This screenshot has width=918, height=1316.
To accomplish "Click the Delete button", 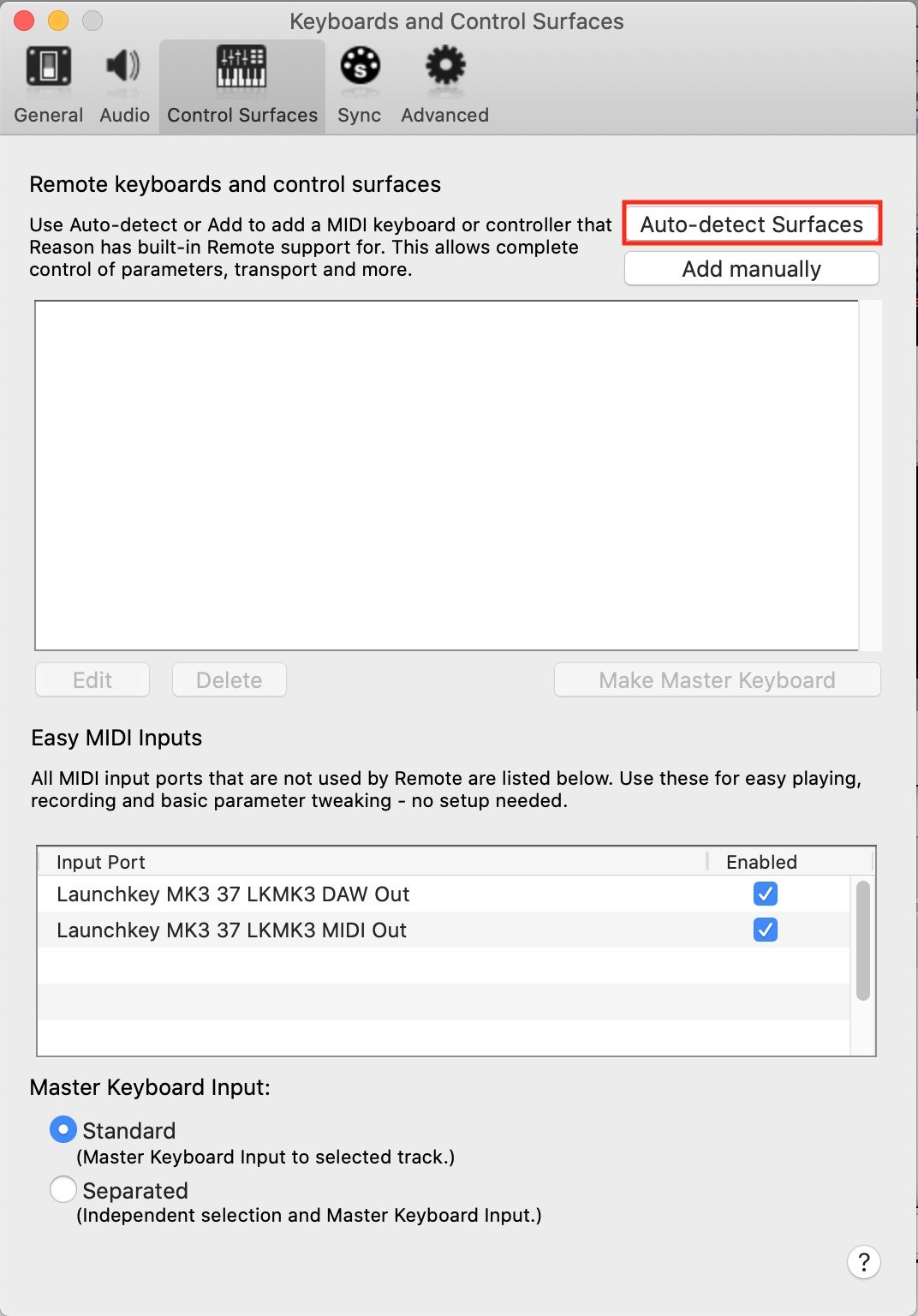I will pos(229,680).
